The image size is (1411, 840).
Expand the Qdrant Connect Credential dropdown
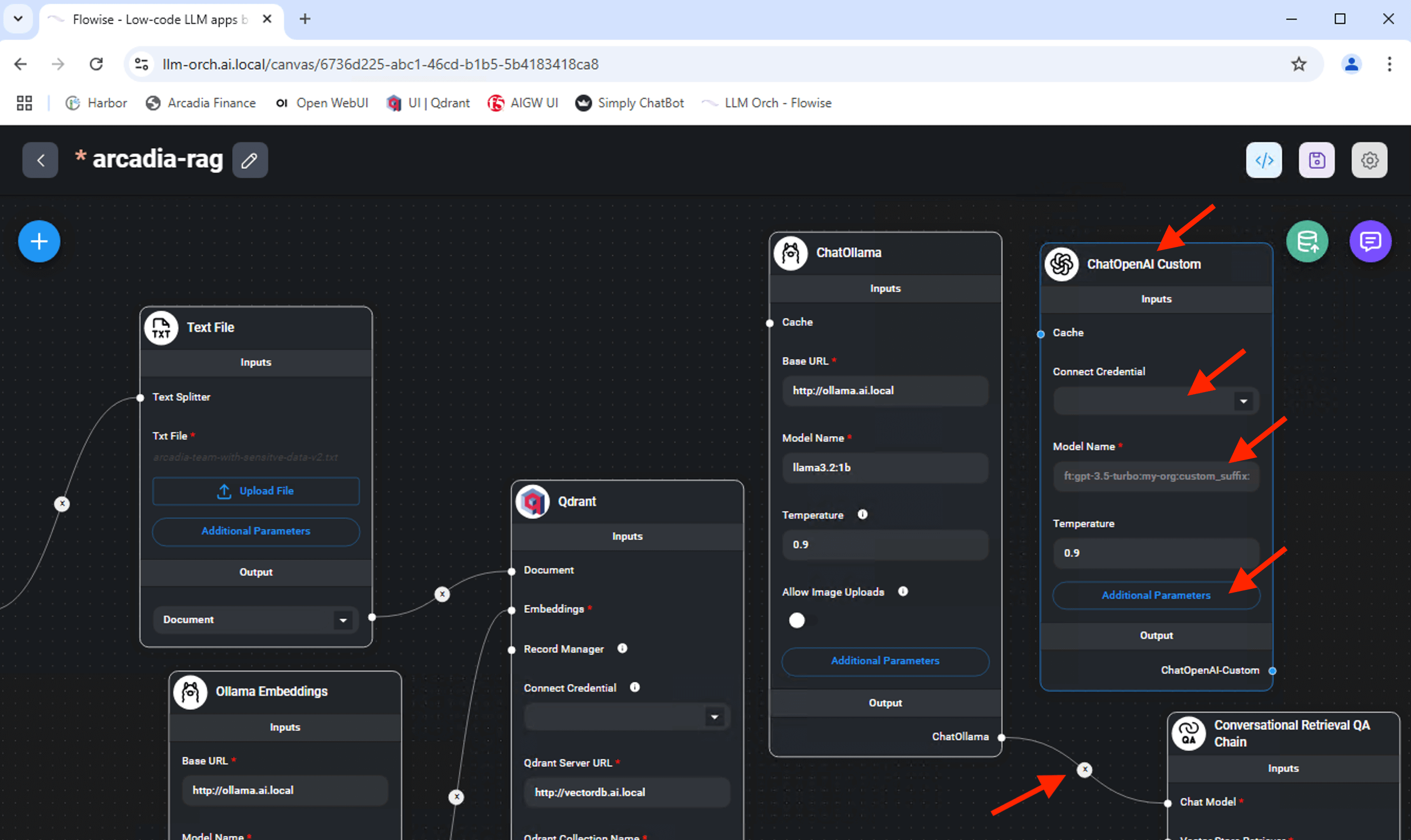[714, 717]
